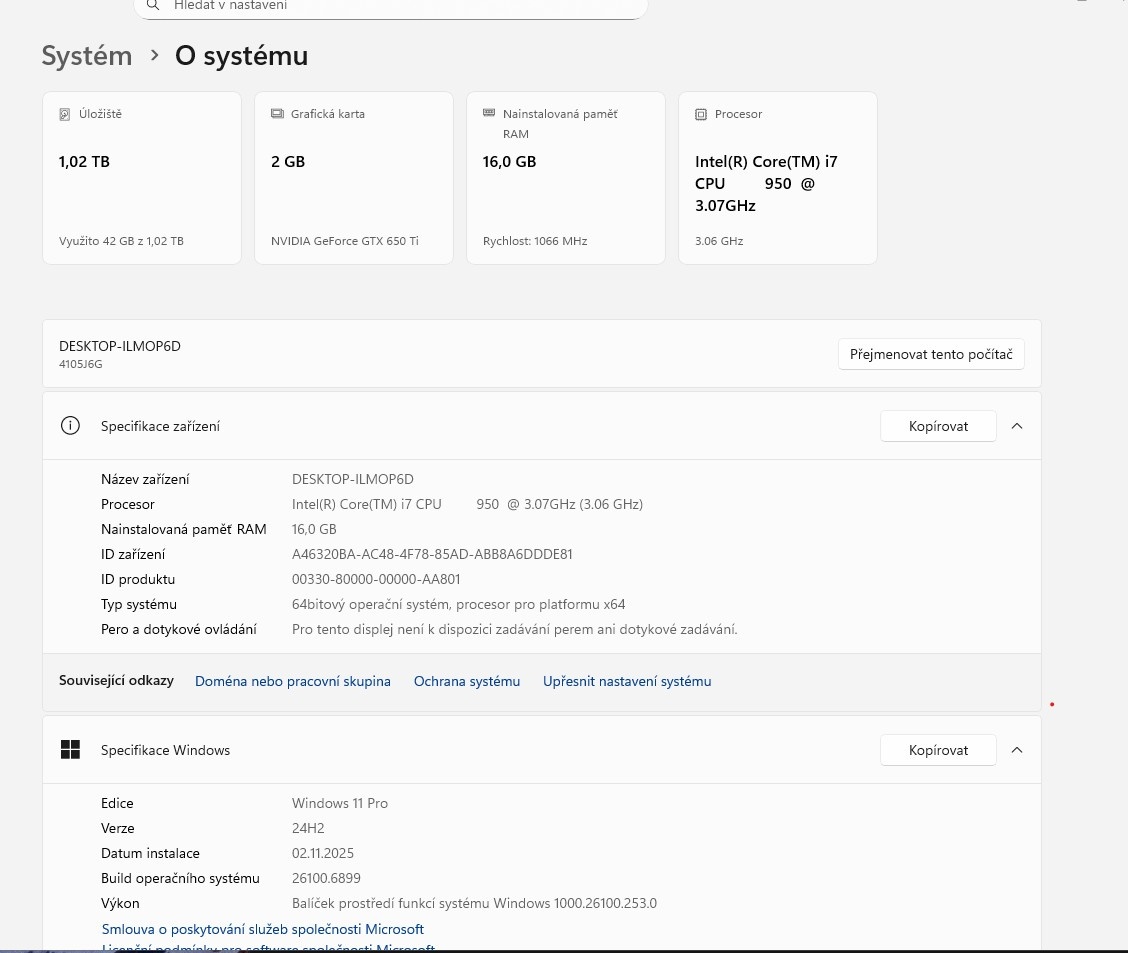Click the Grafická karta icon

(277, 114)
